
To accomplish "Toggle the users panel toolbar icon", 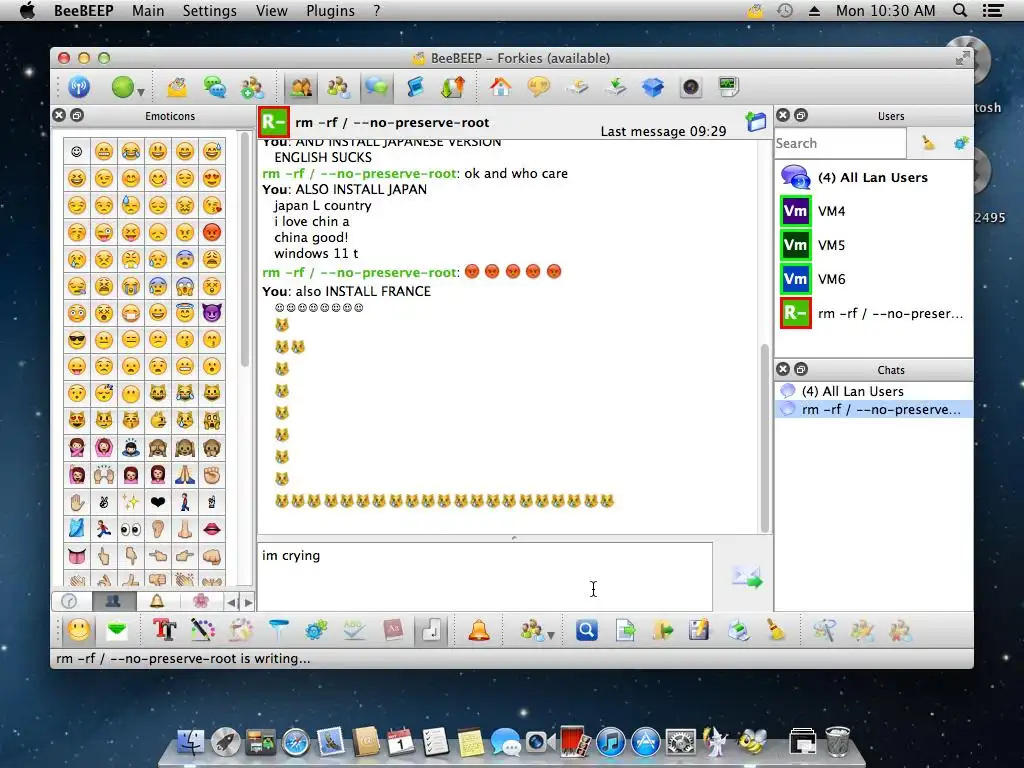I will tap(300, 87).
